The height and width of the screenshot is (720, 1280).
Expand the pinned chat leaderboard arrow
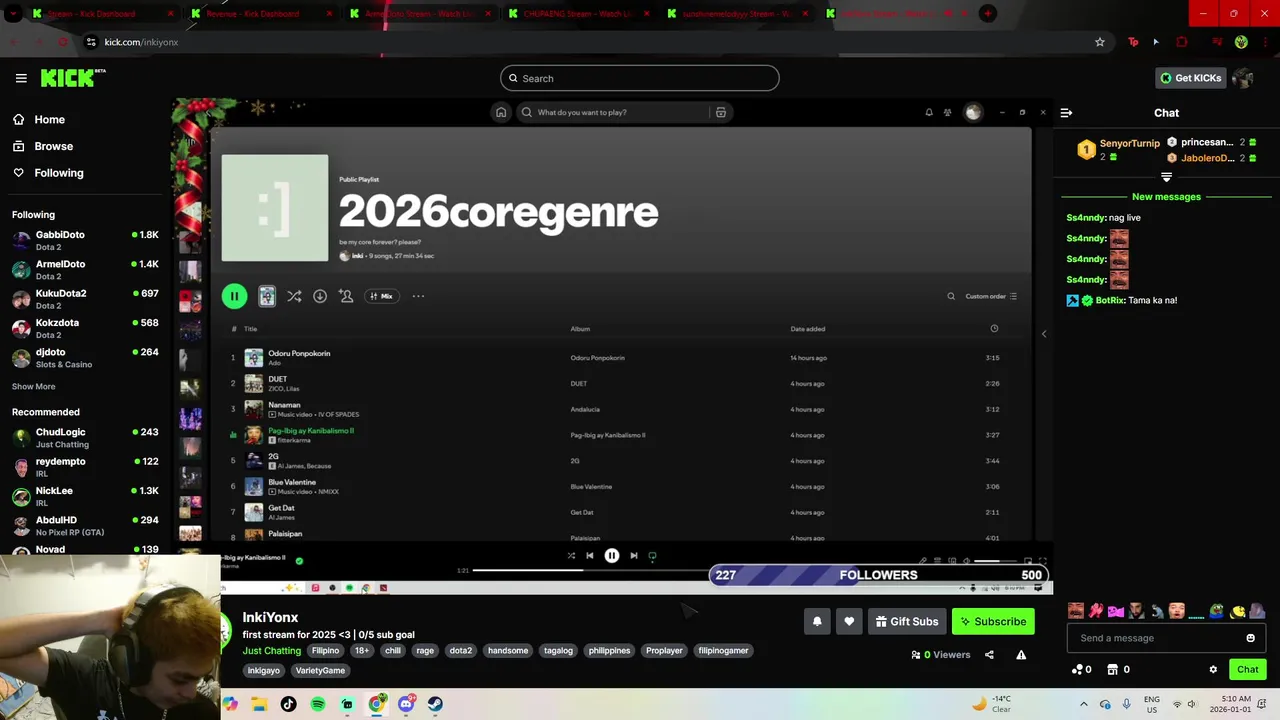click(1166, 177)
